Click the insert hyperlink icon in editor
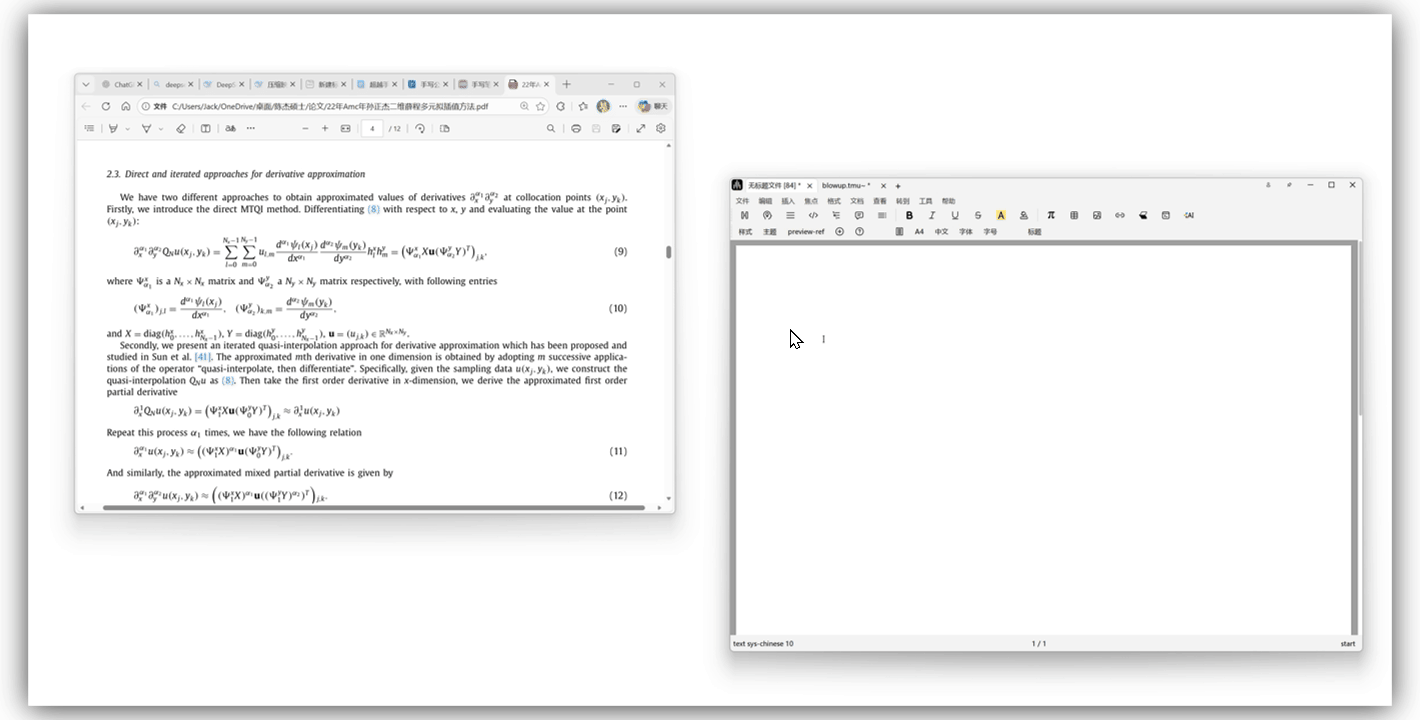This screenshot has height=720, width=1420. click(1120, 215)
